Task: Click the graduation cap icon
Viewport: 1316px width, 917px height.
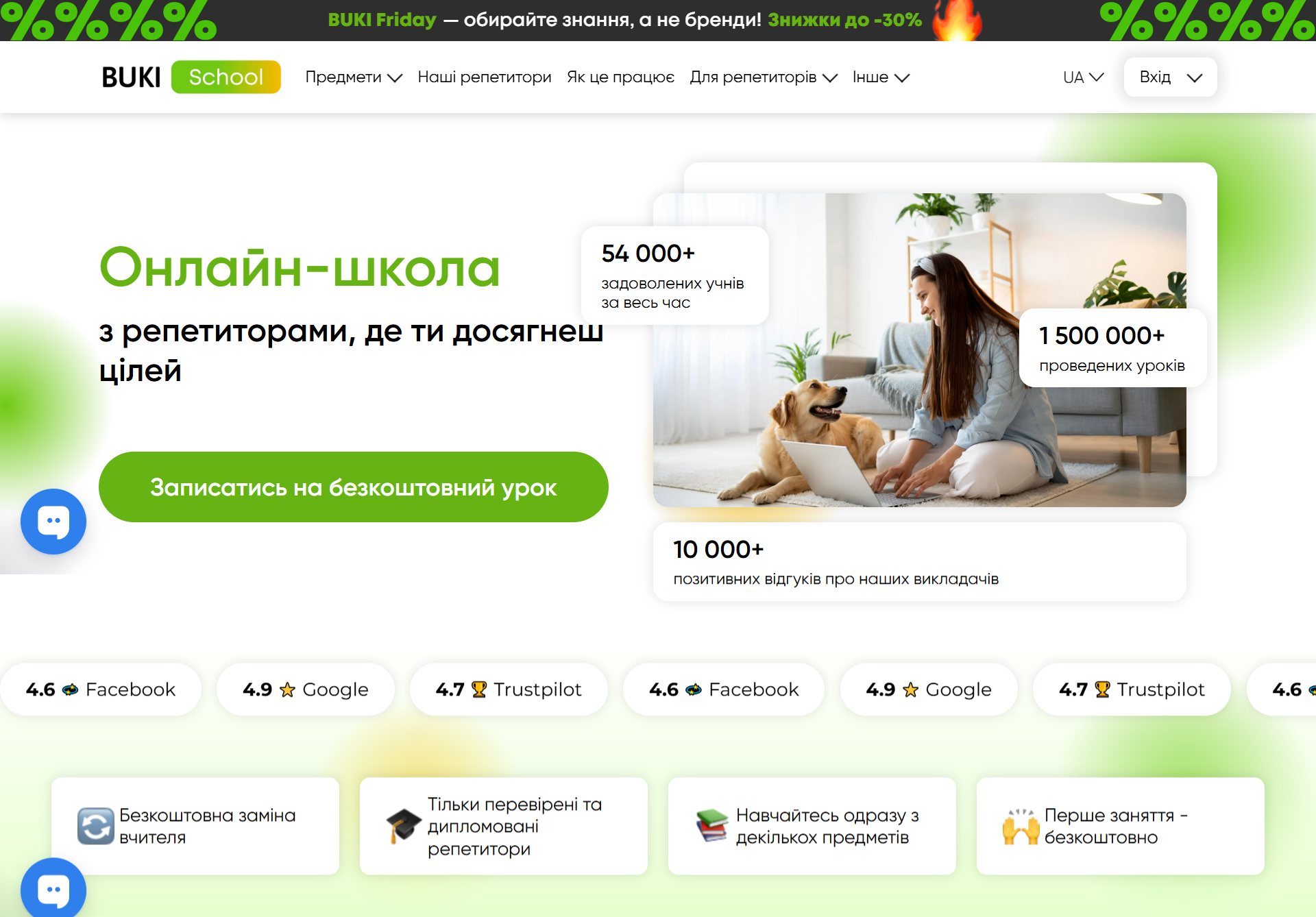Action: 404,826
